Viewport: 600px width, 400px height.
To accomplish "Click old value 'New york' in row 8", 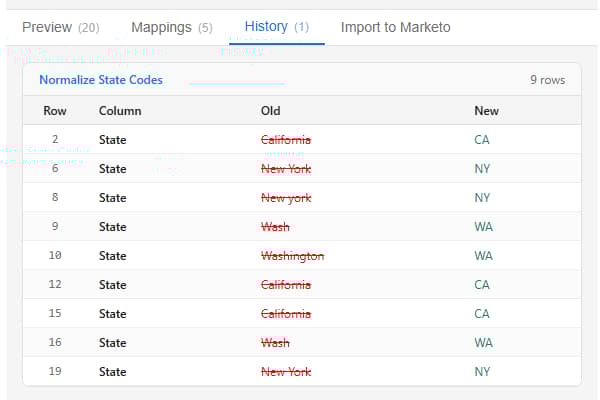I will click(285, 198).
